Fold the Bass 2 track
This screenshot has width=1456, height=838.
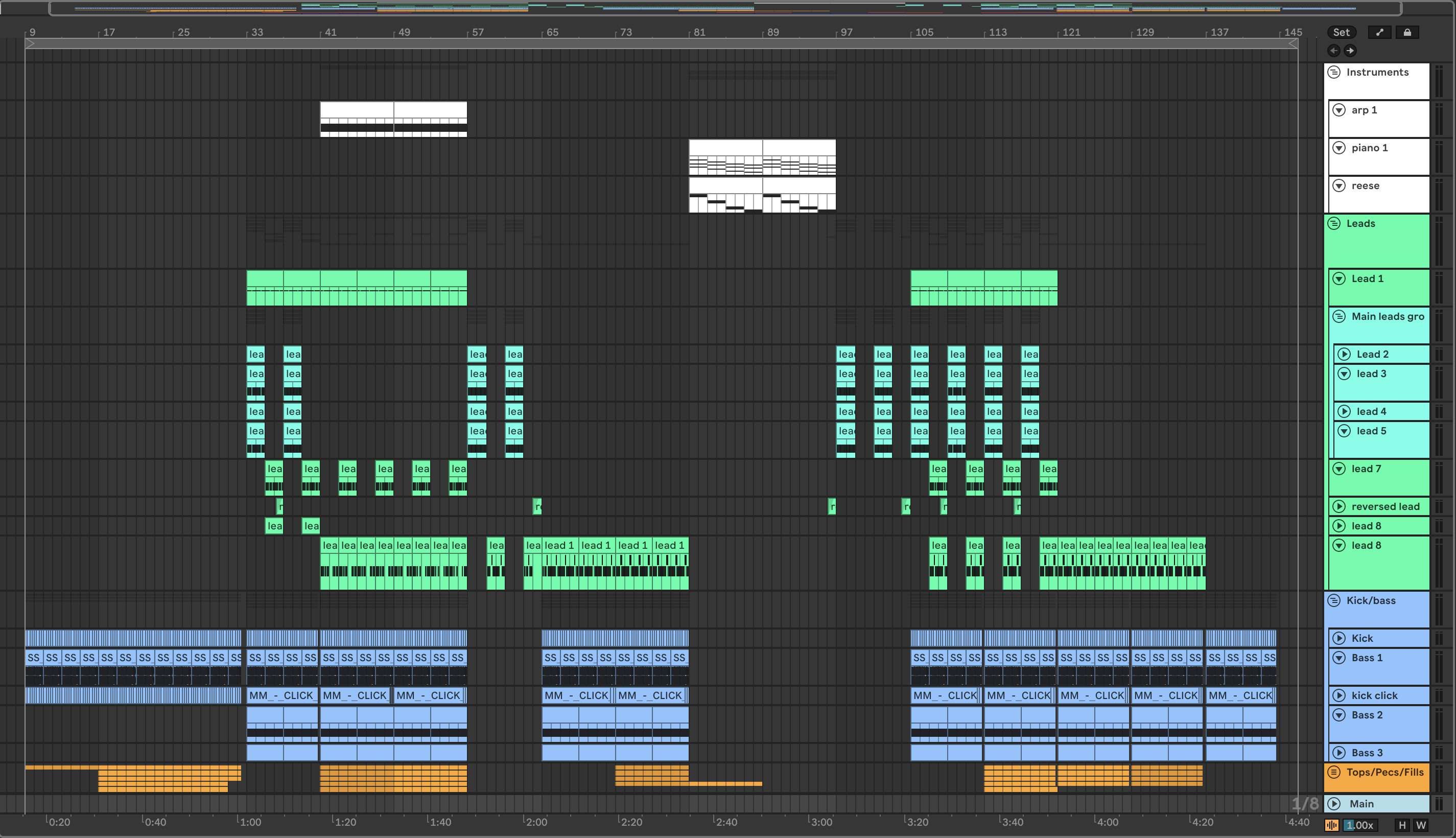click(x=1339, y=715)
